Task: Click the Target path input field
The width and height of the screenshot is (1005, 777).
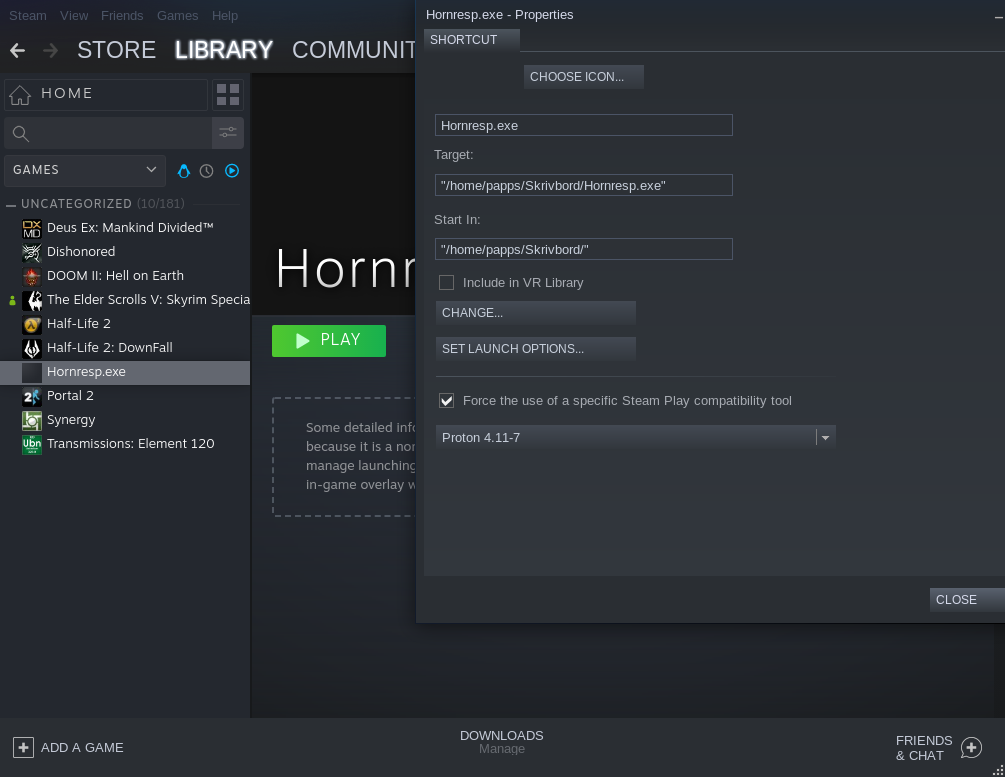Action: [x=583, y=185]
